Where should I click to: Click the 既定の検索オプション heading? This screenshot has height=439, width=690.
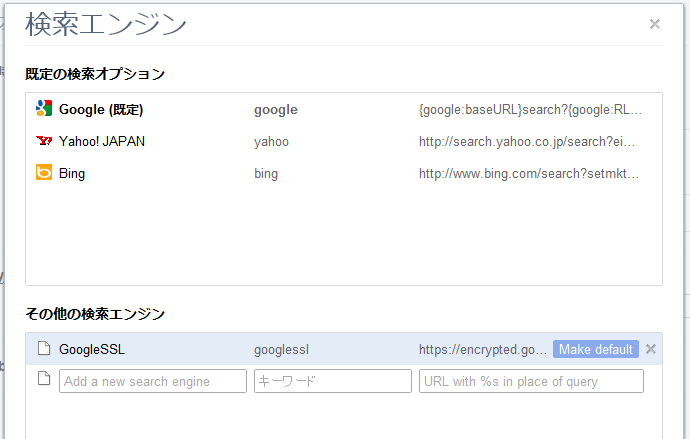coord(95,74)
